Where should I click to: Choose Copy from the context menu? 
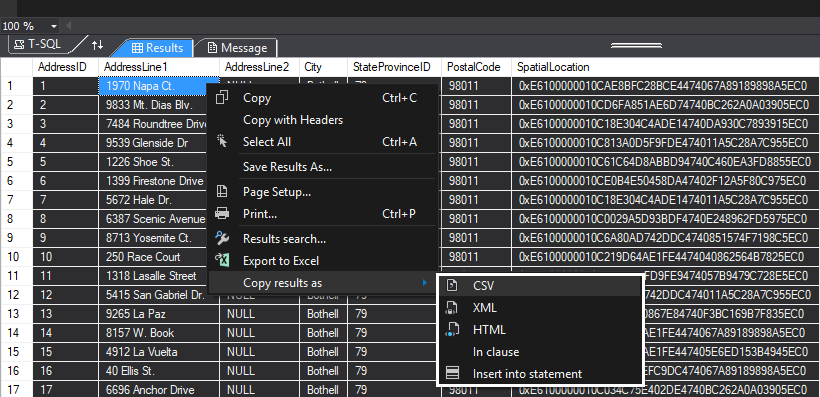click(322, 98)
